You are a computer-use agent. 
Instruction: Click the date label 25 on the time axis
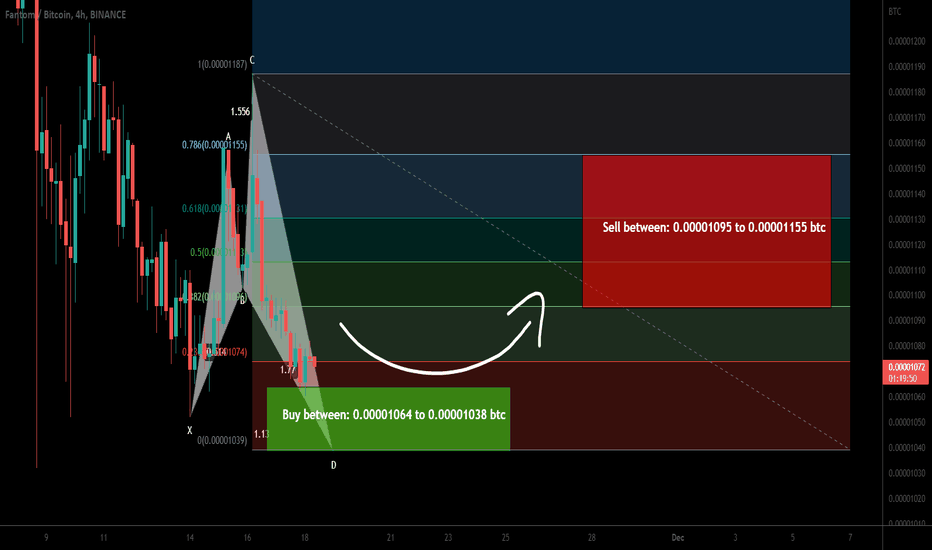pos(505,538)
